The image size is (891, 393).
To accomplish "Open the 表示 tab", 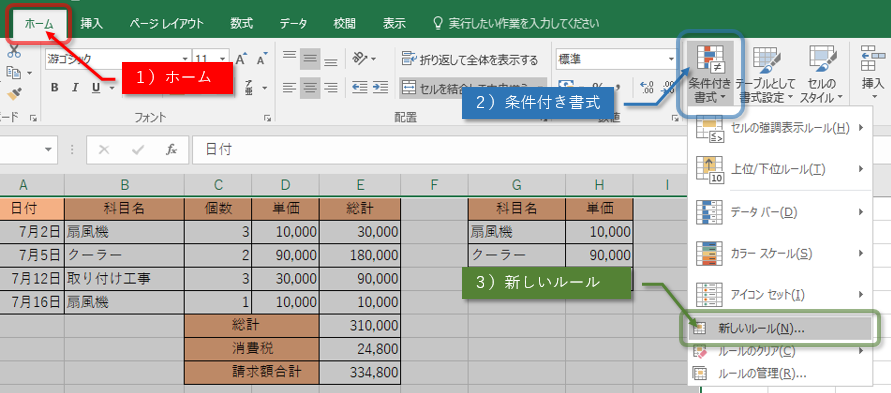I will tap(394, 23).
